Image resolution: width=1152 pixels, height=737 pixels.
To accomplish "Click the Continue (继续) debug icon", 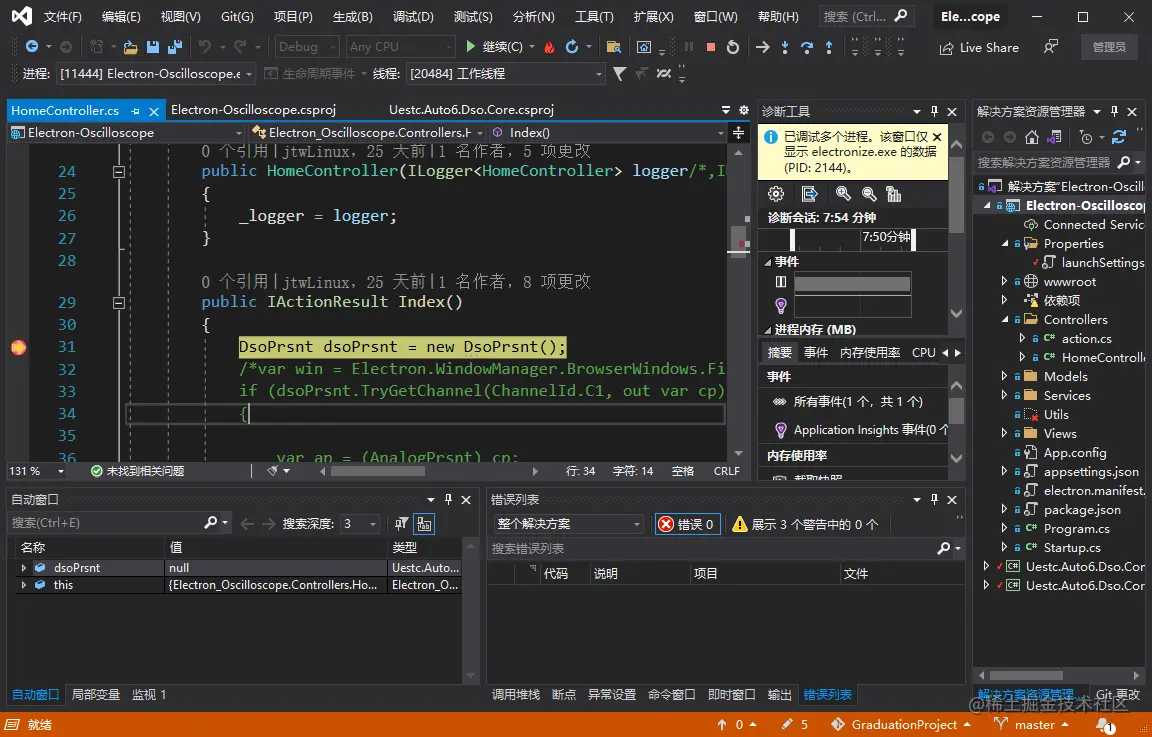I will coord(470,46).
